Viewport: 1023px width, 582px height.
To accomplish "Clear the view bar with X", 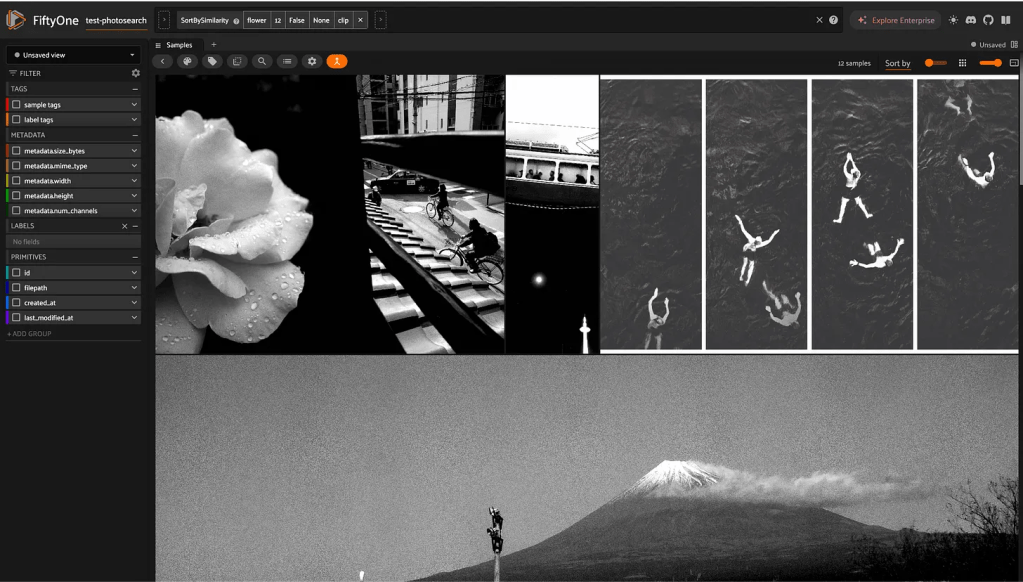I will [819, 20].
